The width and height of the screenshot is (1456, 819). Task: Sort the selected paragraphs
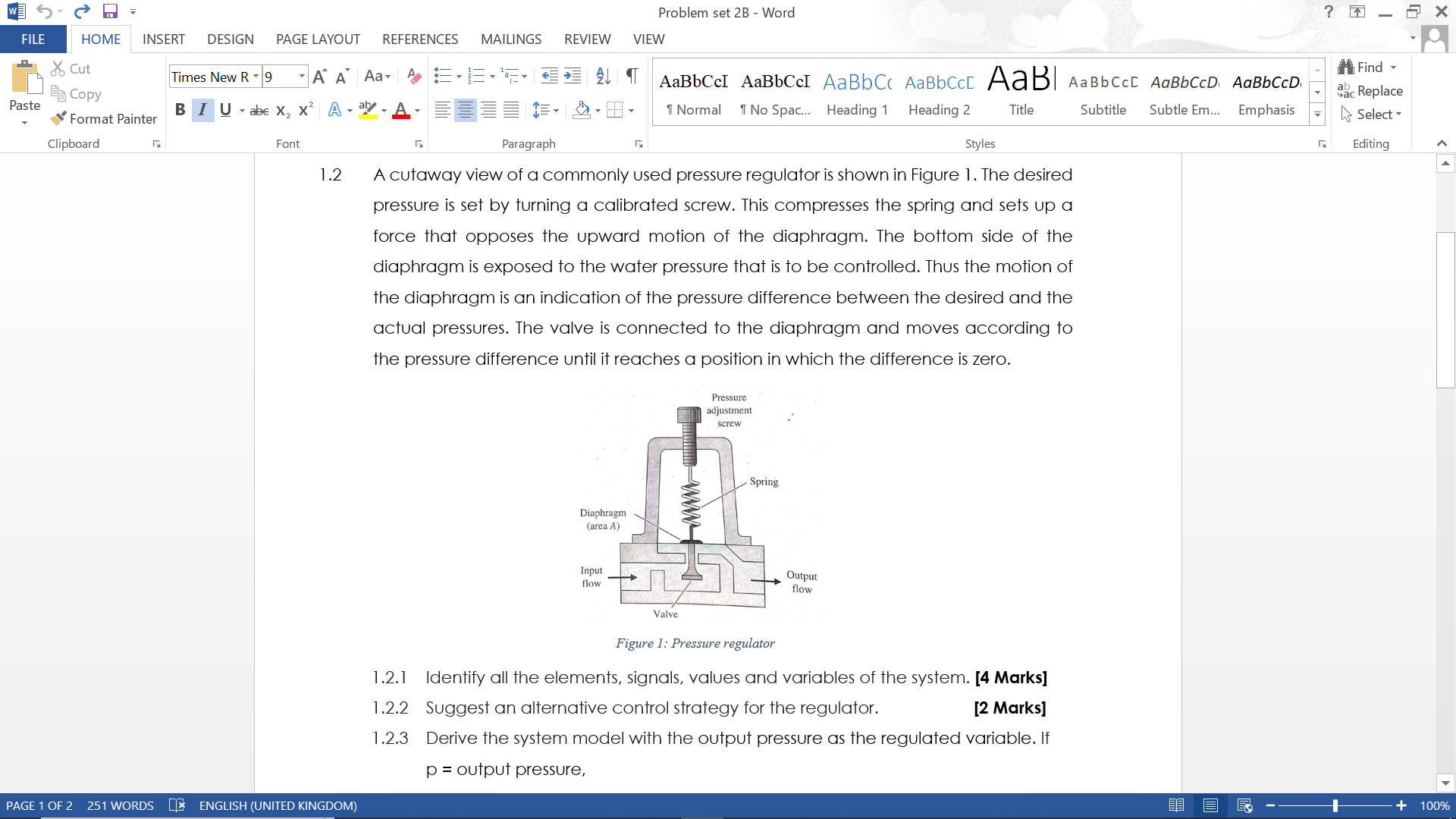[x=603, y=76]
